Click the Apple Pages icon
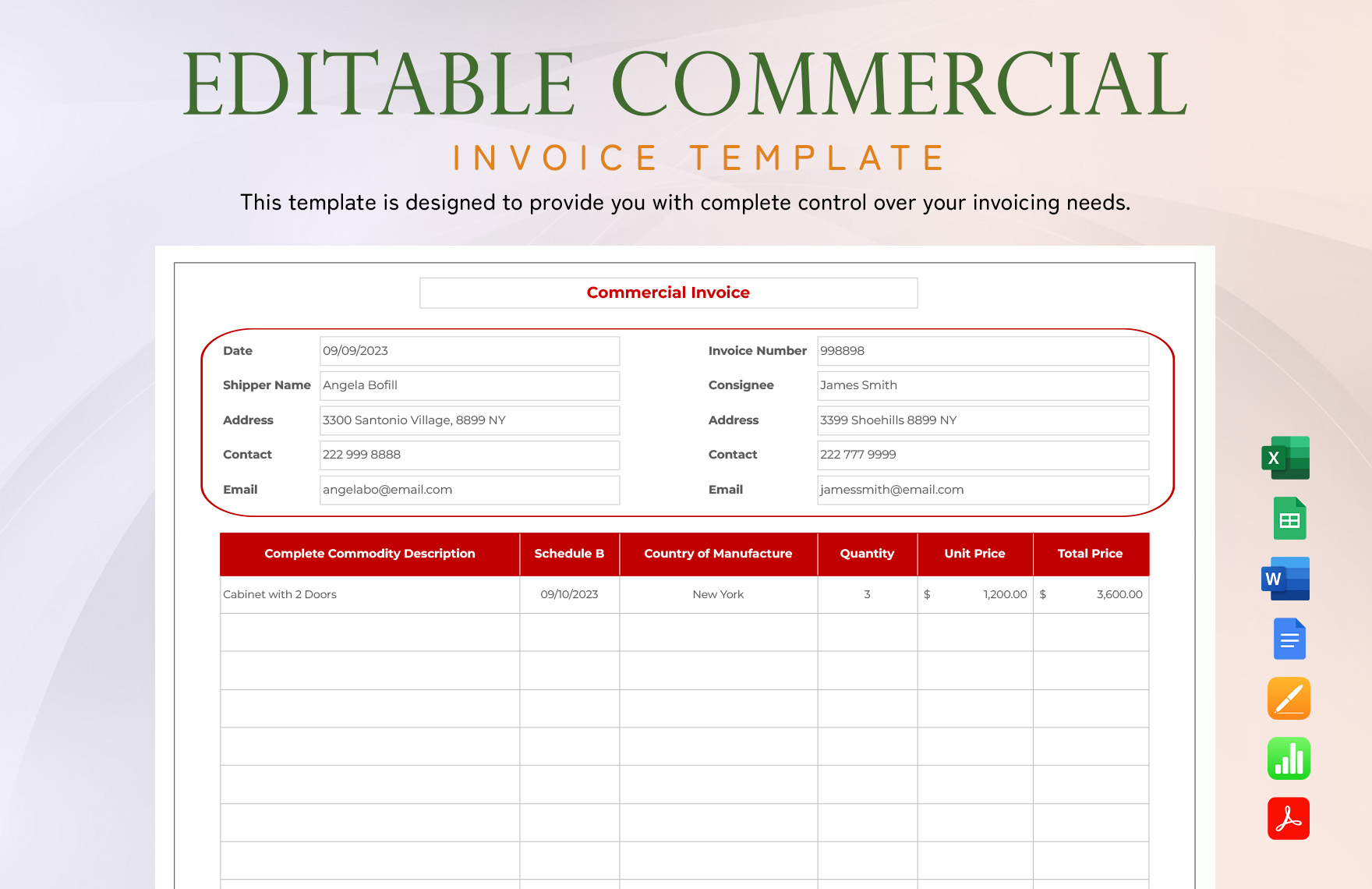 point(1289,698)
